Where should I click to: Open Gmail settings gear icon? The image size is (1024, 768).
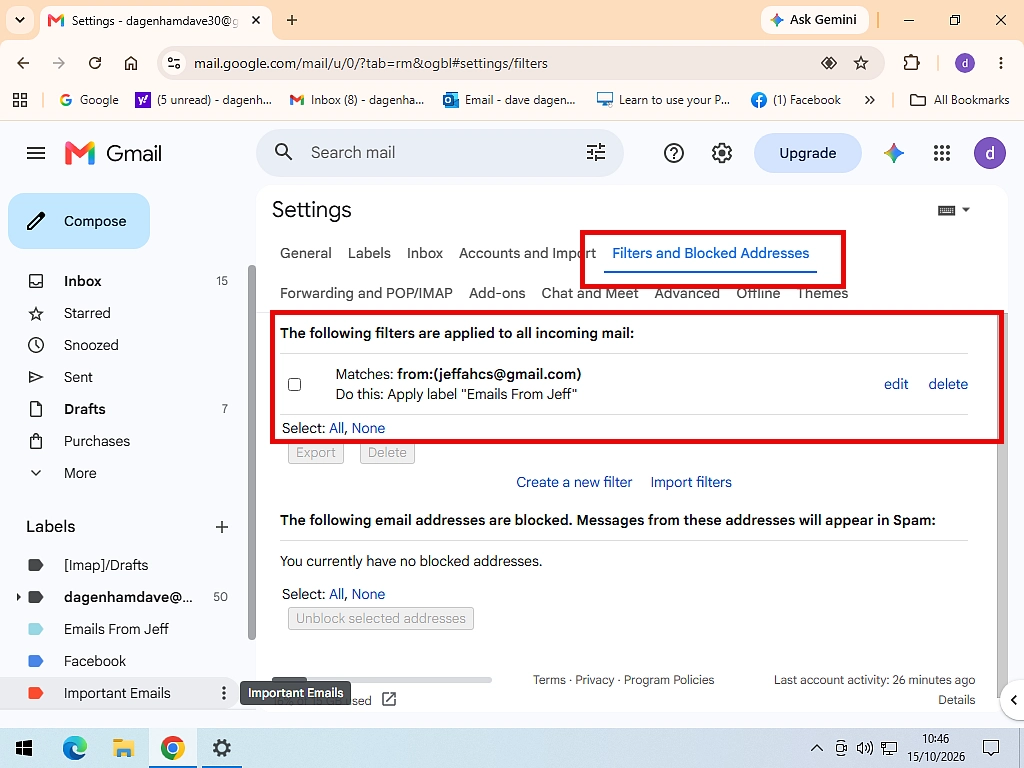click(722, 153)
